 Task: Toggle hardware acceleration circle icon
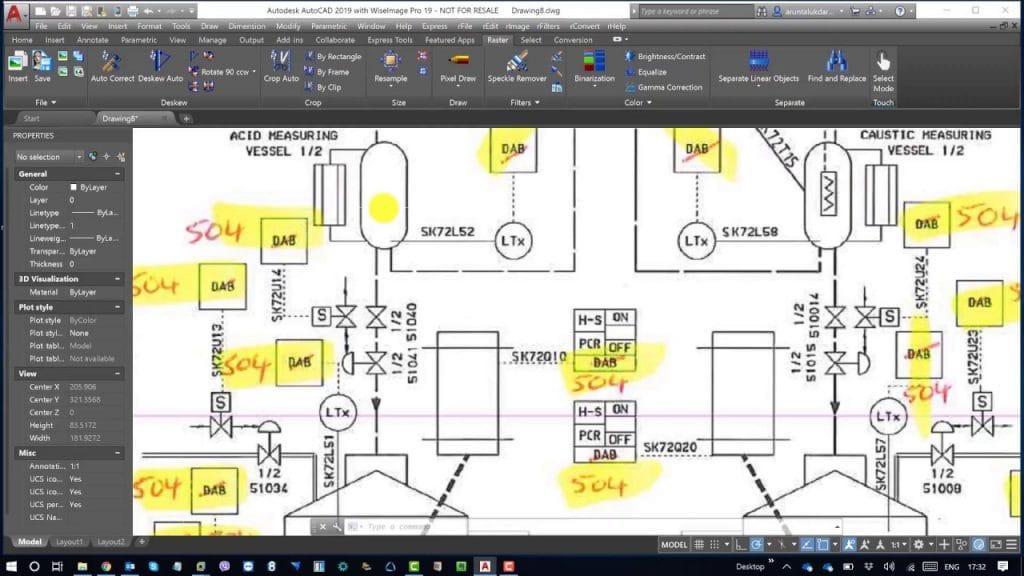pos(978,544)
